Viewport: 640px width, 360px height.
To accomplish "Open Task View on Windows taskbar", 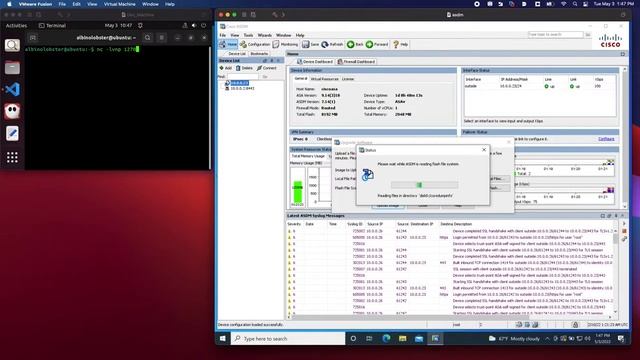I will pyautogui.click(x=369, y=338).
